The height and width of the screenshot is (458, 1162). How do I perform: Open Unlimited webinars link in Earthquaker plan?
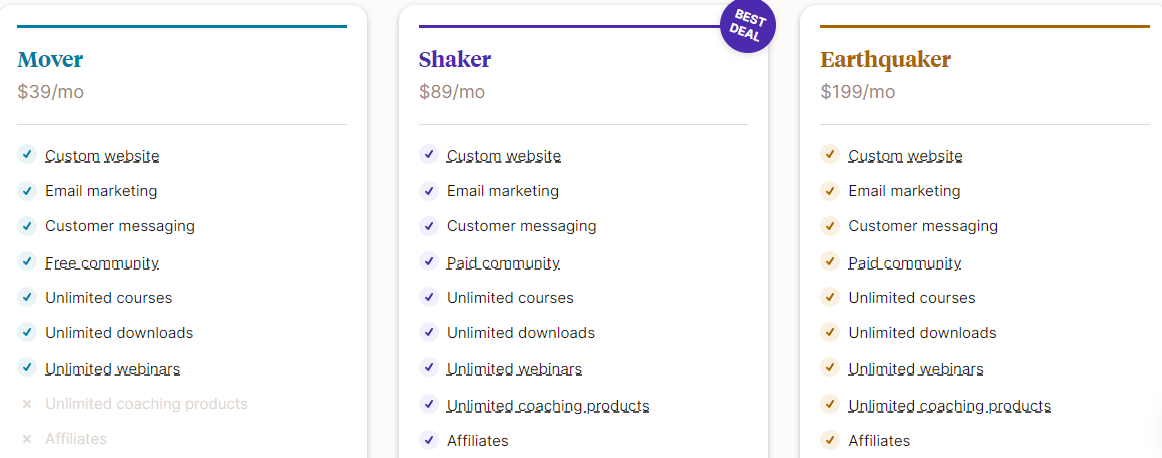[916, 369]
